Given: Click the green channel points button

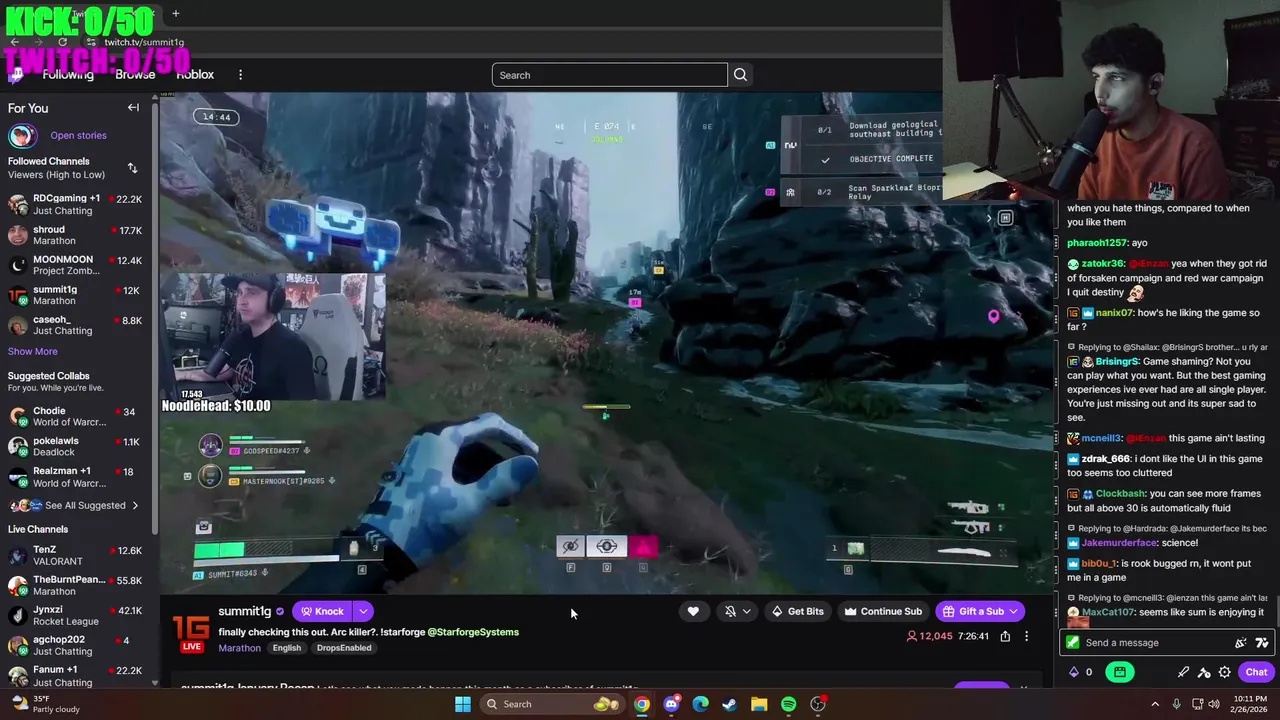Looking at the screenshot, I should point(1120,672).
